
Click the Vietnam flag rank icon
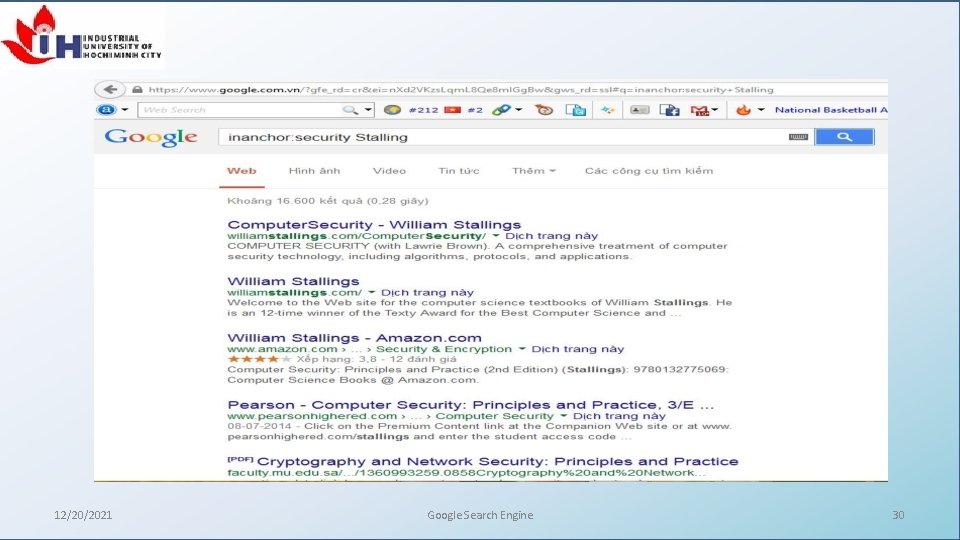tap(452, 110)
